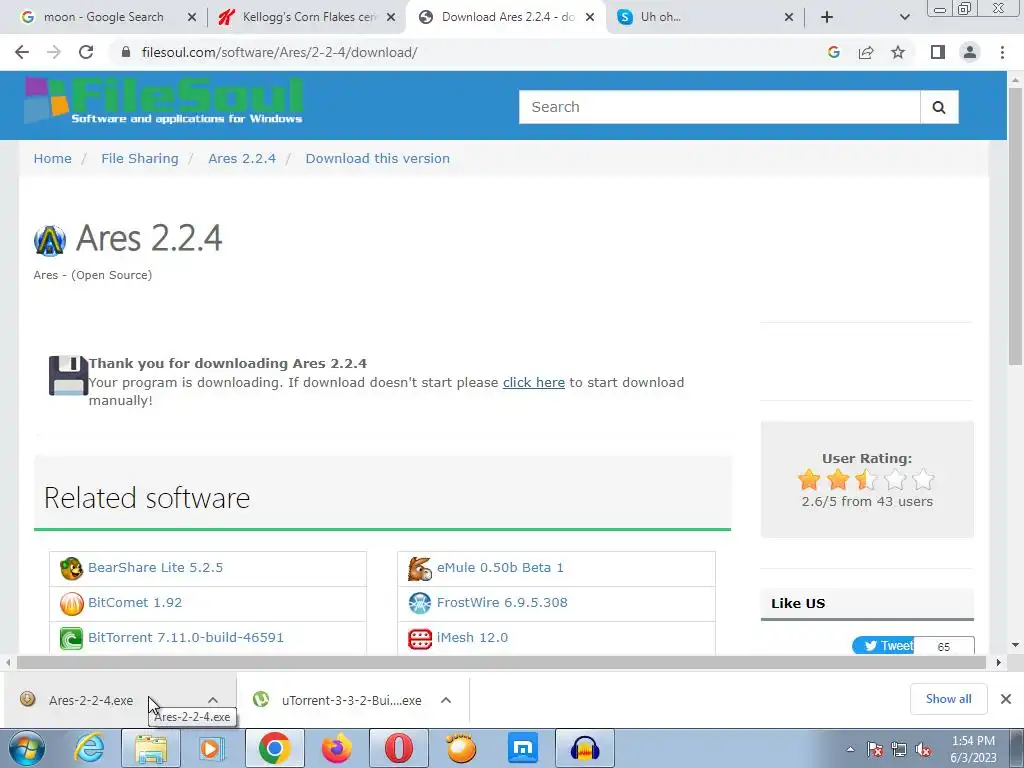Viewport: 1024px width, 768px height.
Task: Open Opera from the taskbar
Action: coord(399,748)
